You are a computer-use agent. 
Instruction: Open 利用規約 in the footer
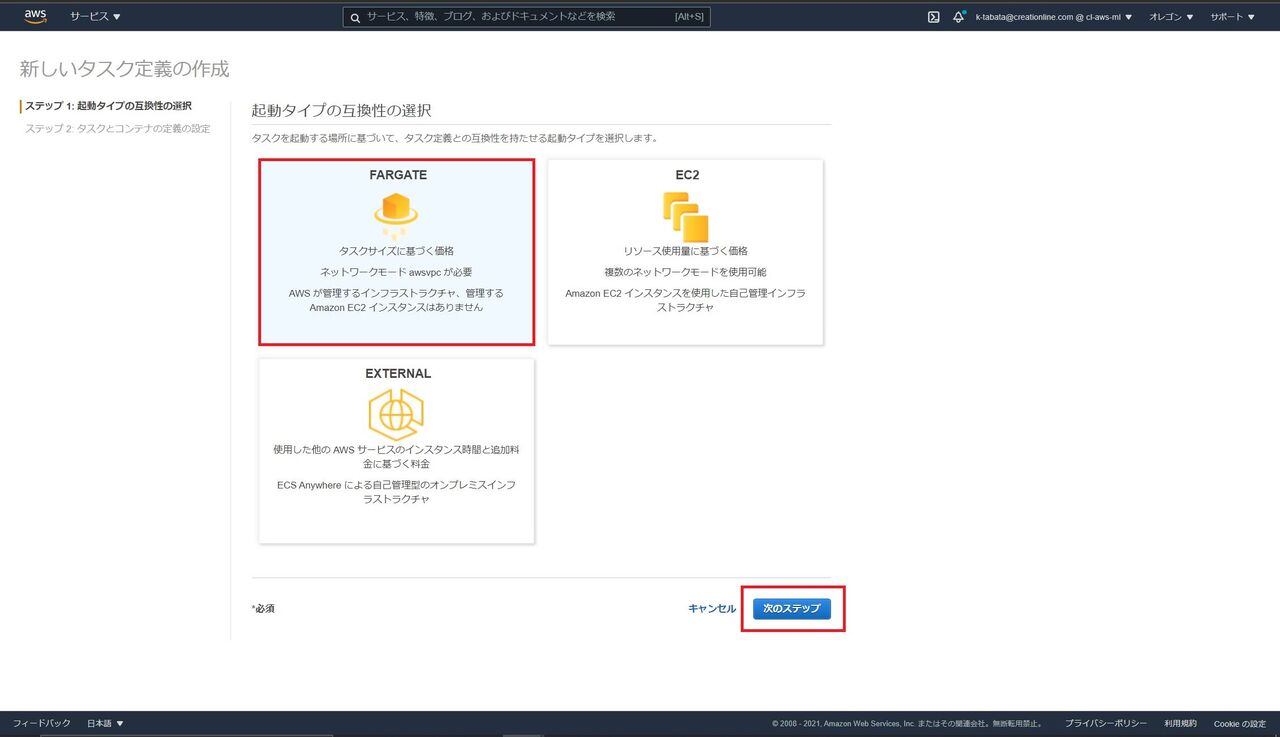(1180, 723)
